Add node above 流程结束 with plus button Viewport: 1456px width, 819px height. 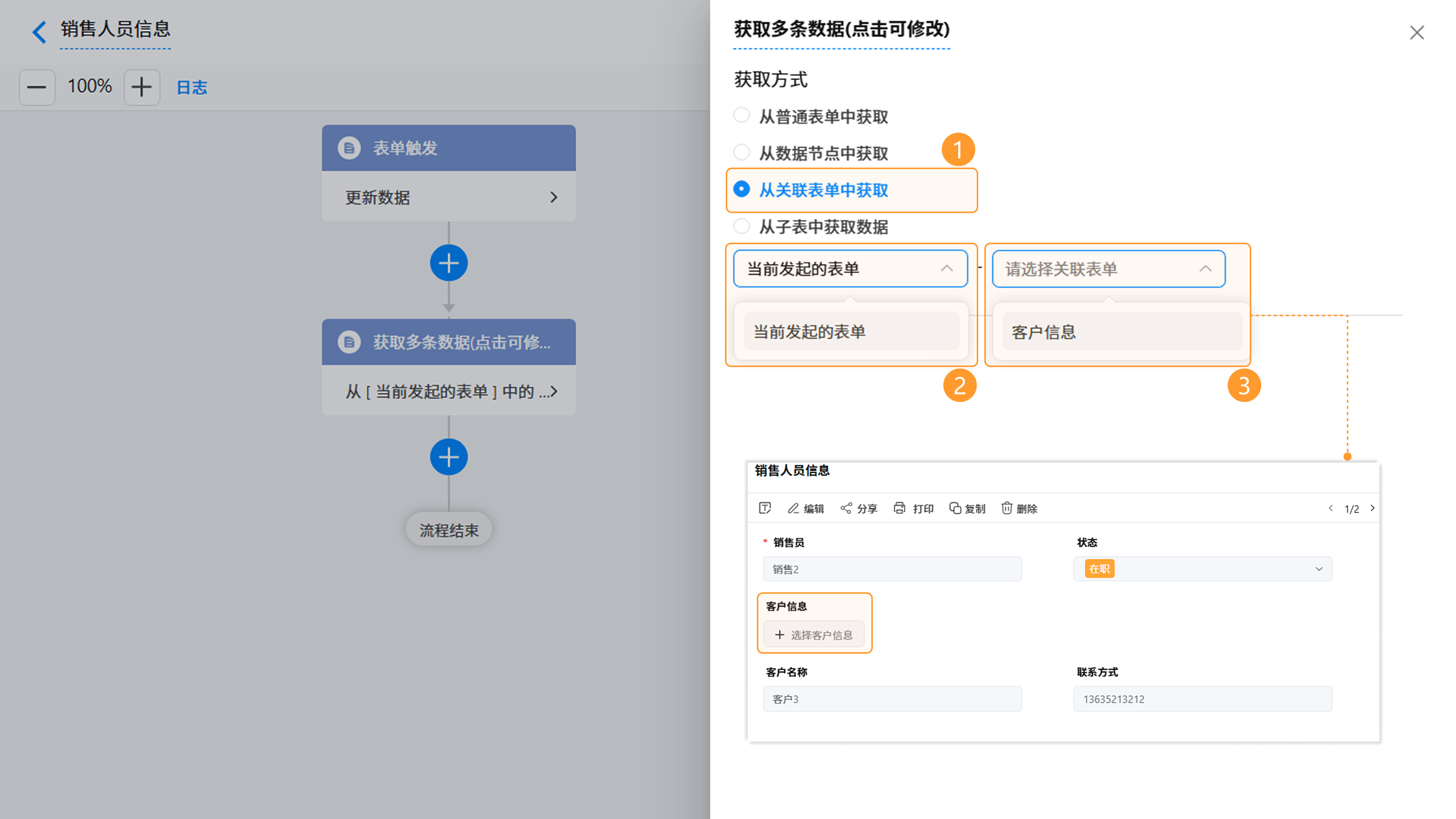tap(449, 457)
